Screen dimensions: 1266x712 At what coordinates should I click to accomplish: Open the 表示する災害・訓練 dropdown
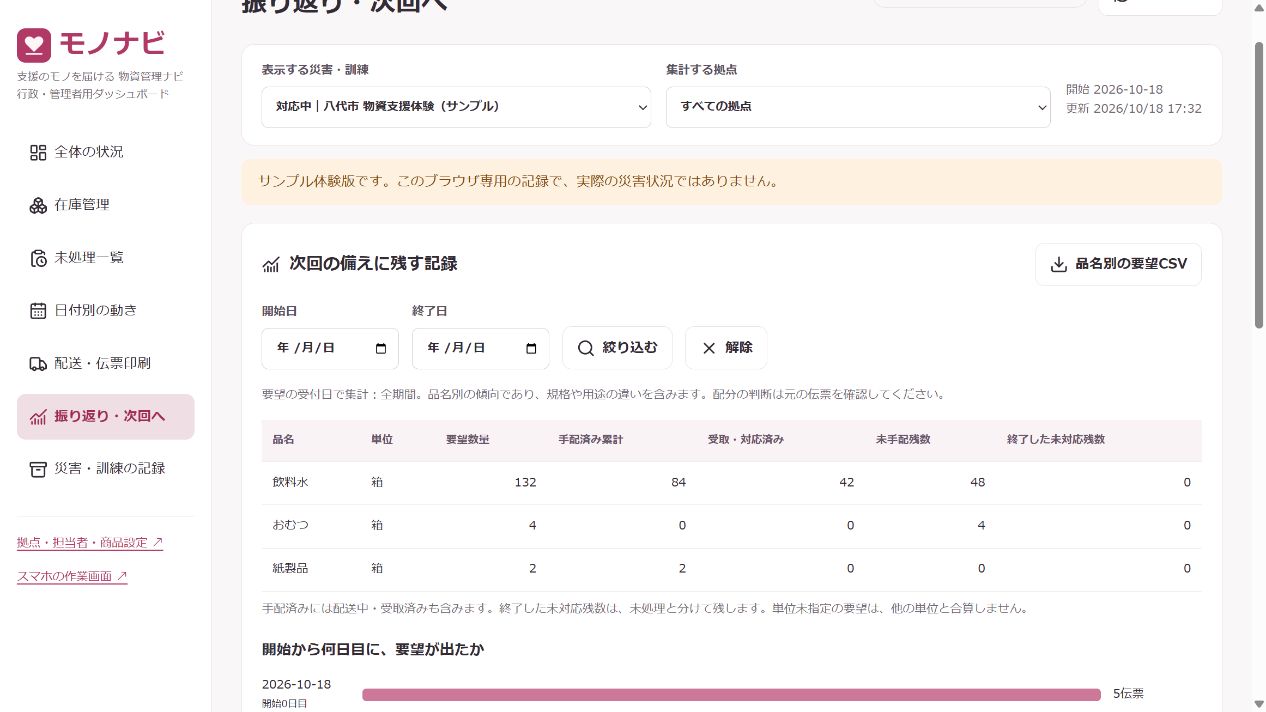point(456,107)
